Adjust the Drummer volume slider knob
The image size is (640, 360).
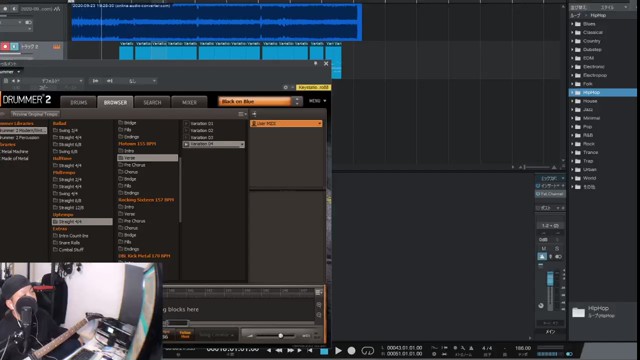(x=281, y=336)
